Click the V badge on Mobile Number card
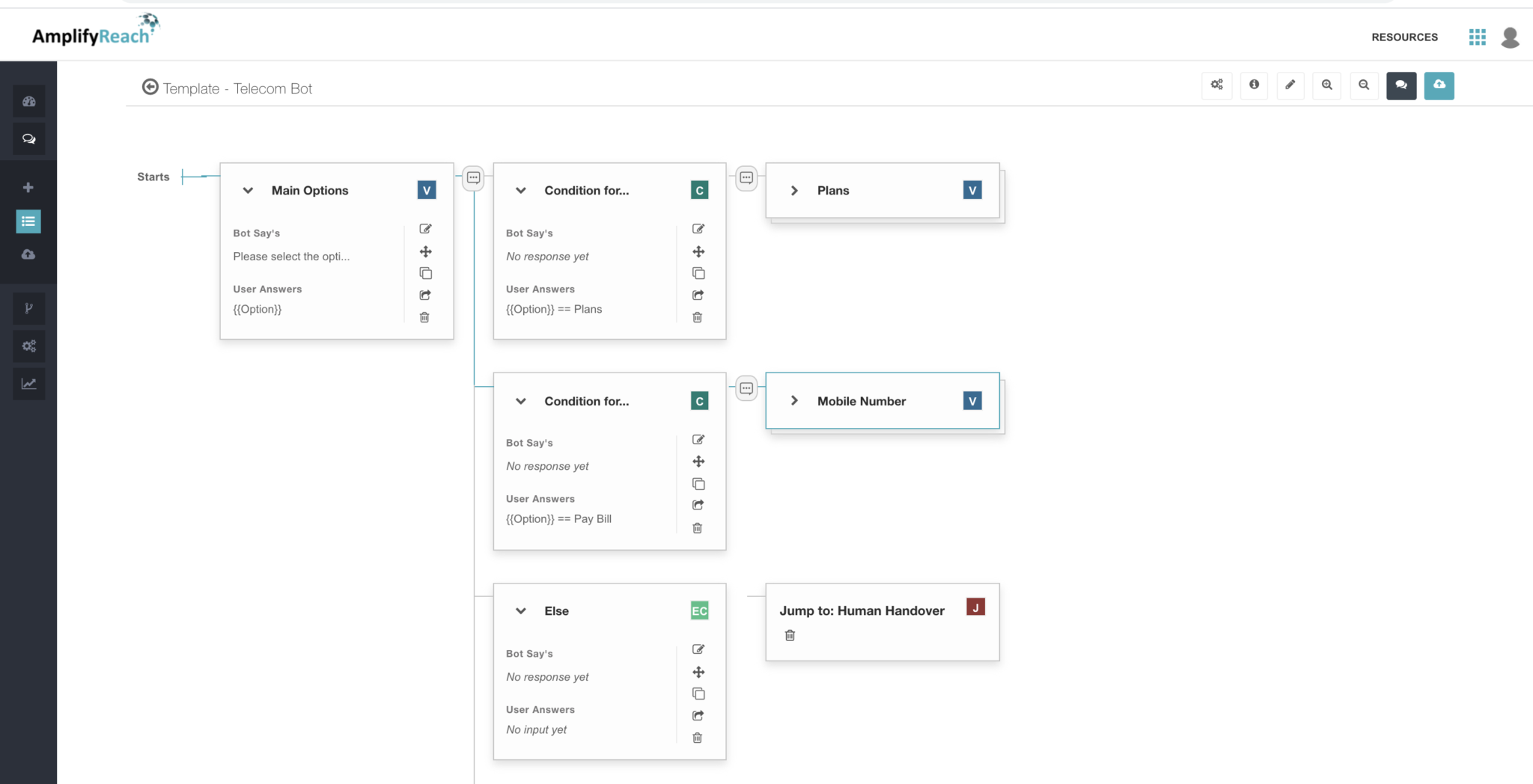 (x=972, y=401)
